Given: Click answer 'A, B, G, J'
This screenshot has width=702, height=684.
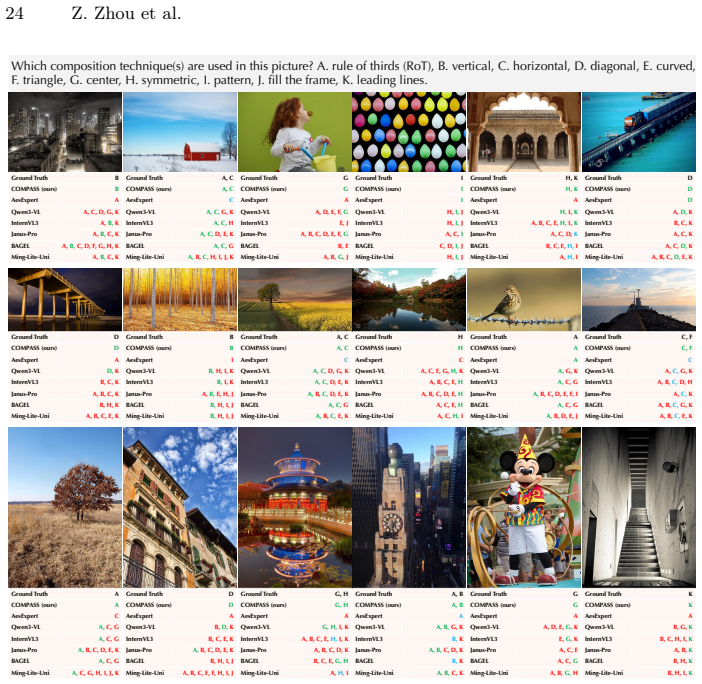Looking at the screenshot, I should 336,257.
